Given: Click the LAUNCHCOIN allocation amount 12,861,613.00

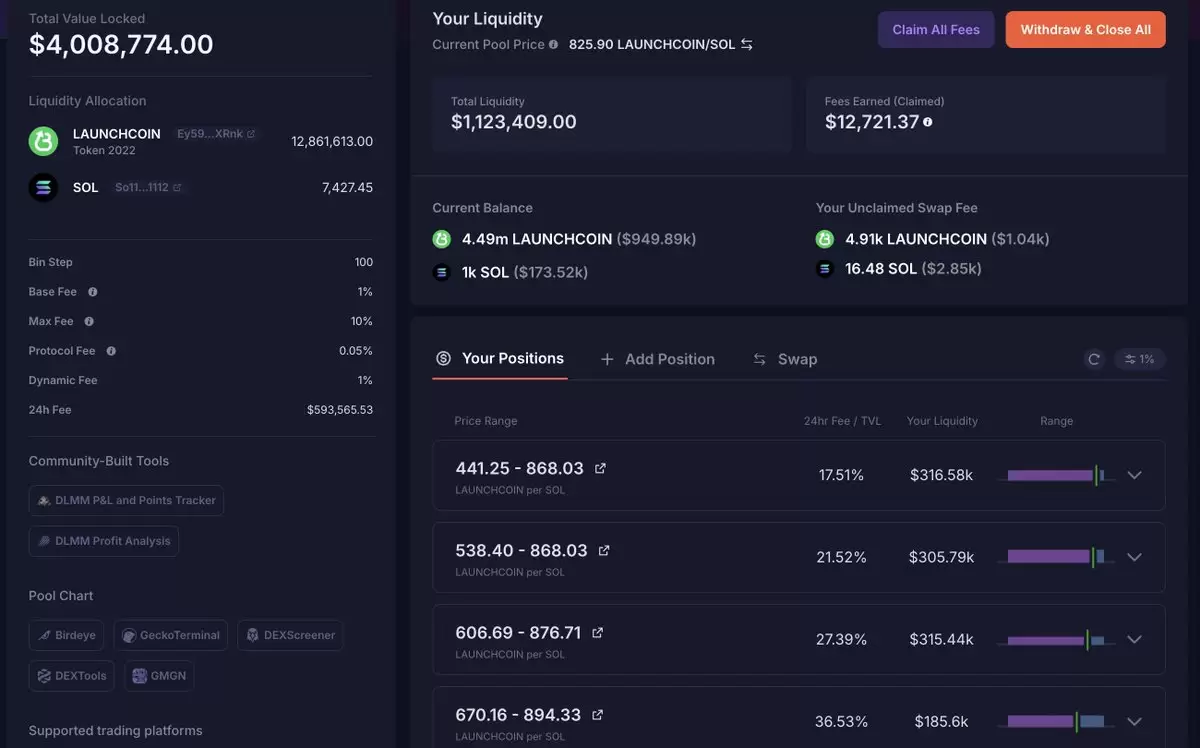Looking at the screenshot, I should coord(332,142).
